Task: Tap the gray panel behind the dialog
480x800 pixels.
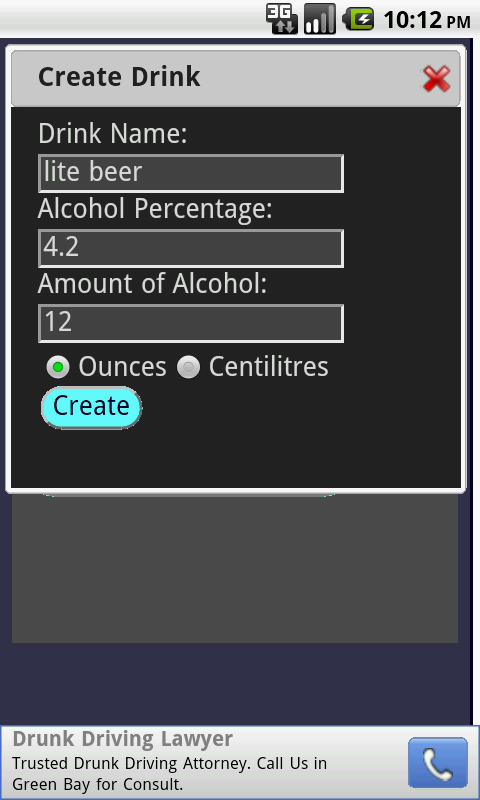Action: [235, 569]
